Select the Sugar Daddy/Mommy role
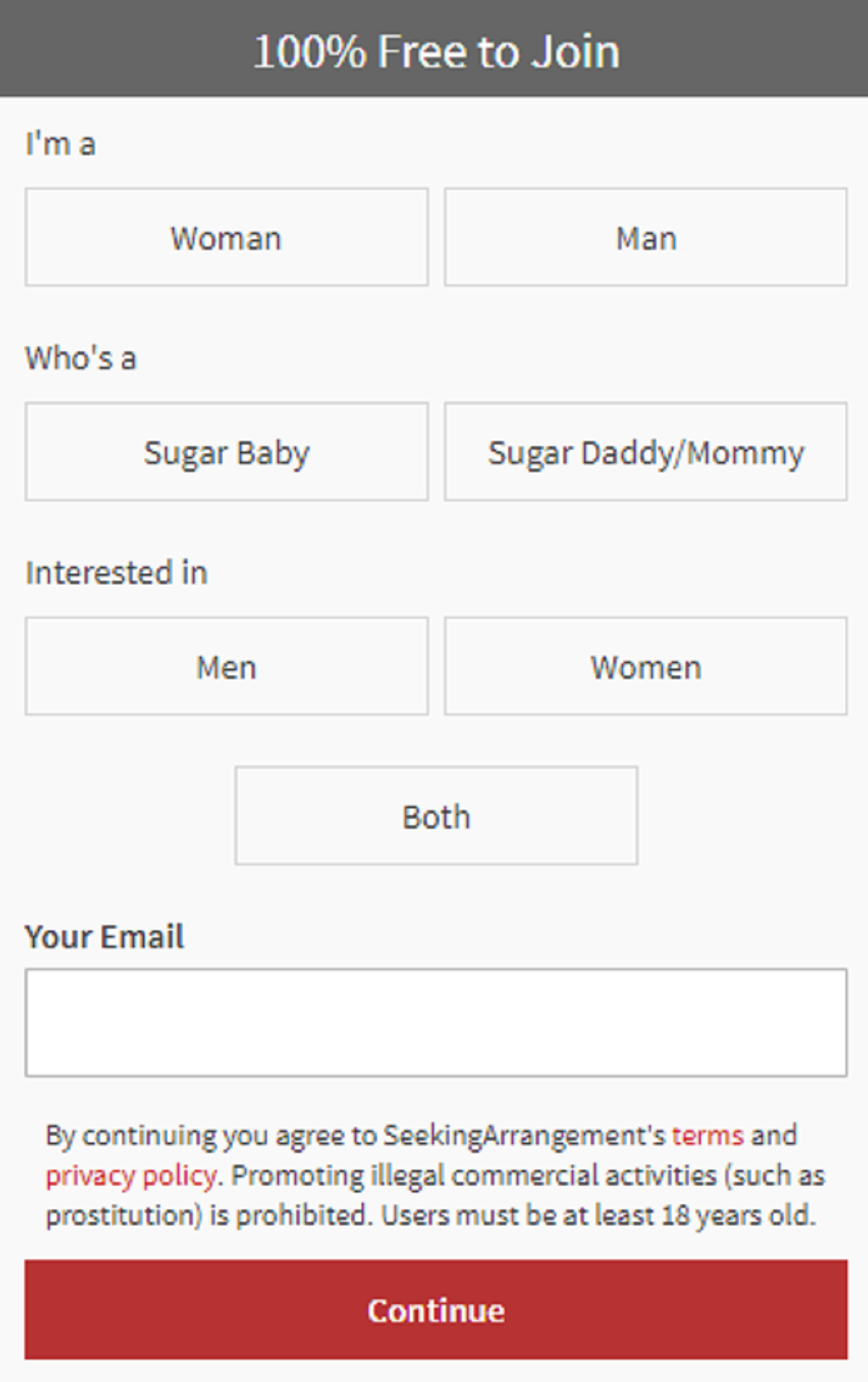Screen dimensions: 868x1382 (645, 452)
